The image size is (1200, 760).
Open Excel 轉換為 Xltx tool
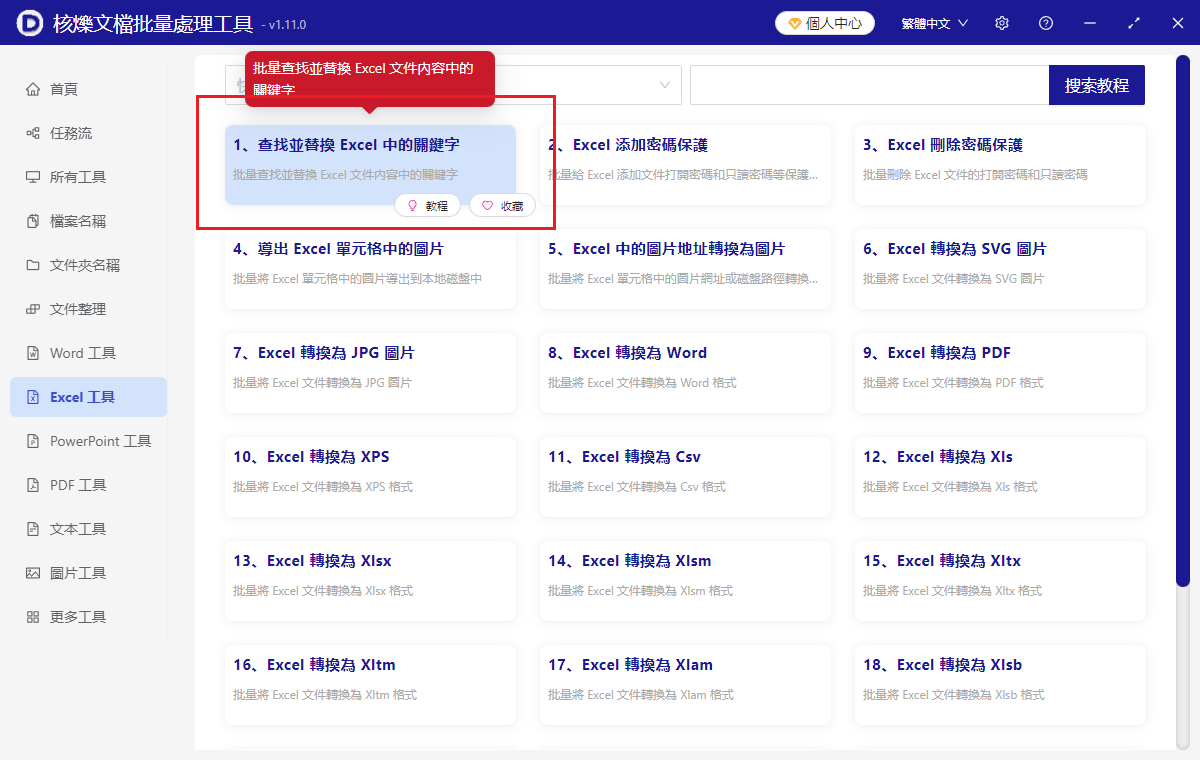click(x=1000, y=581)
